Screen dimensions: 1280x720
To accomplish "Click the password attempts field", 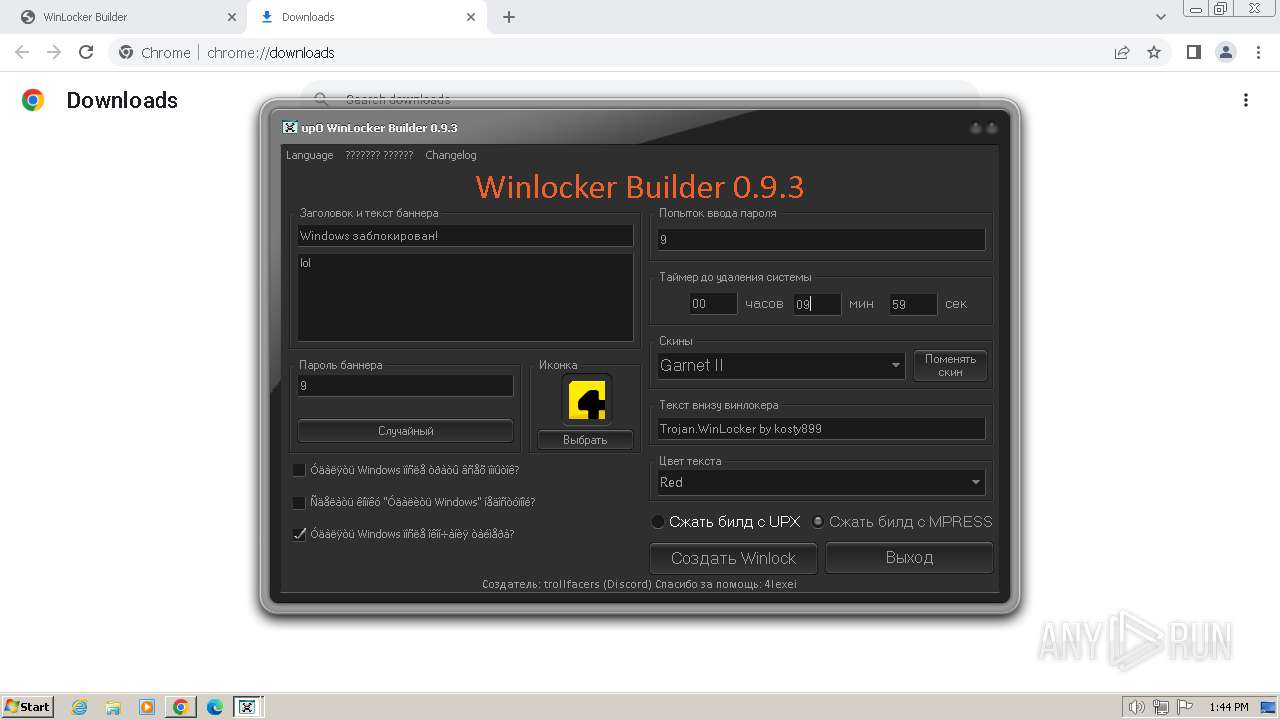I will click(x=821, y=240).
